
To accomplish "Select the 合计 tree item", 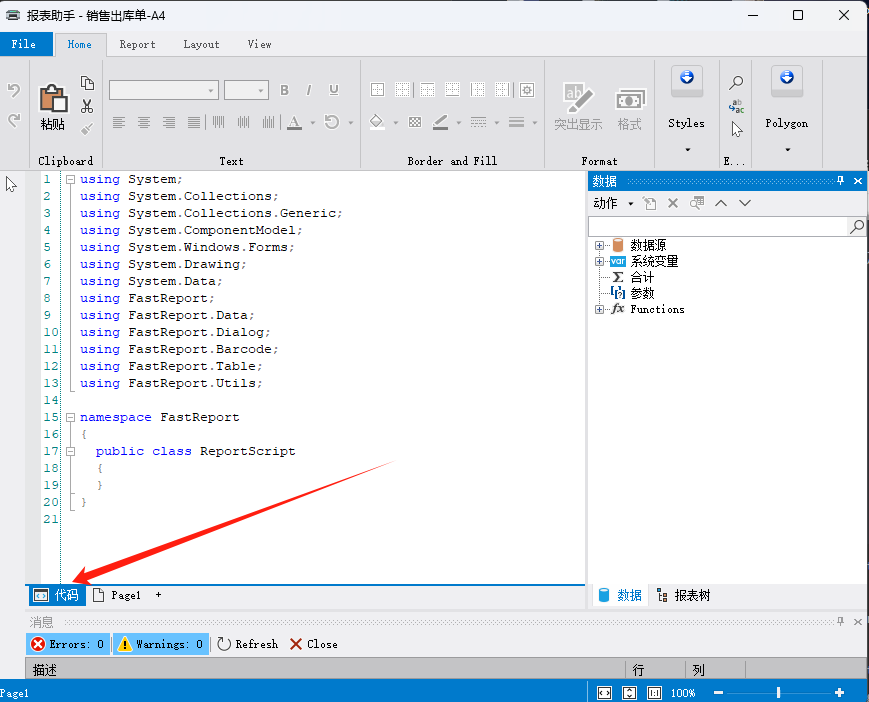I will click(x=642, y=278).
